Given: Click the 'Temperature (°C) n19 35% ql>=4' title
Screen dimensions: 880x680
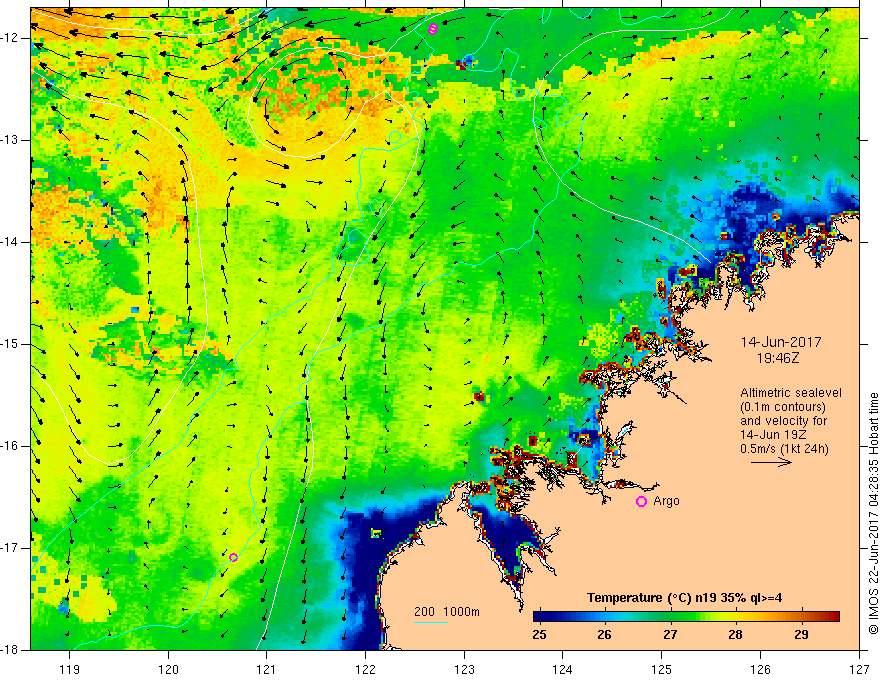Looking at the screenshot, I should coord(684,598).
